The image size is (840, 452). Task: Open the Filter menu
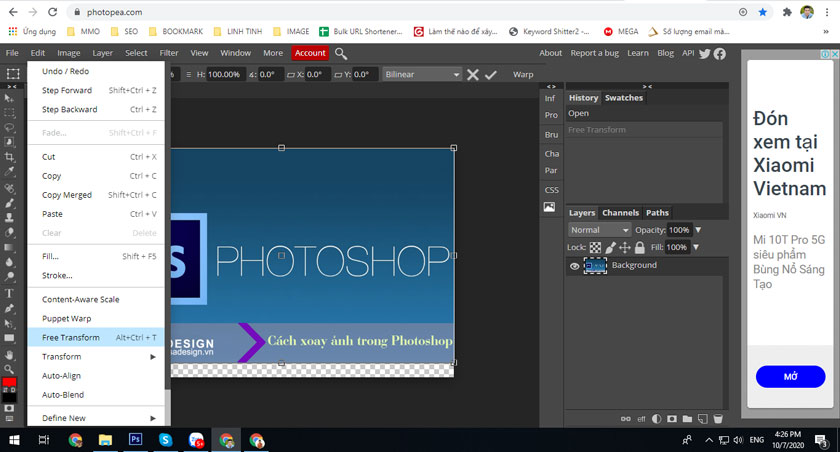coord(169,53)
